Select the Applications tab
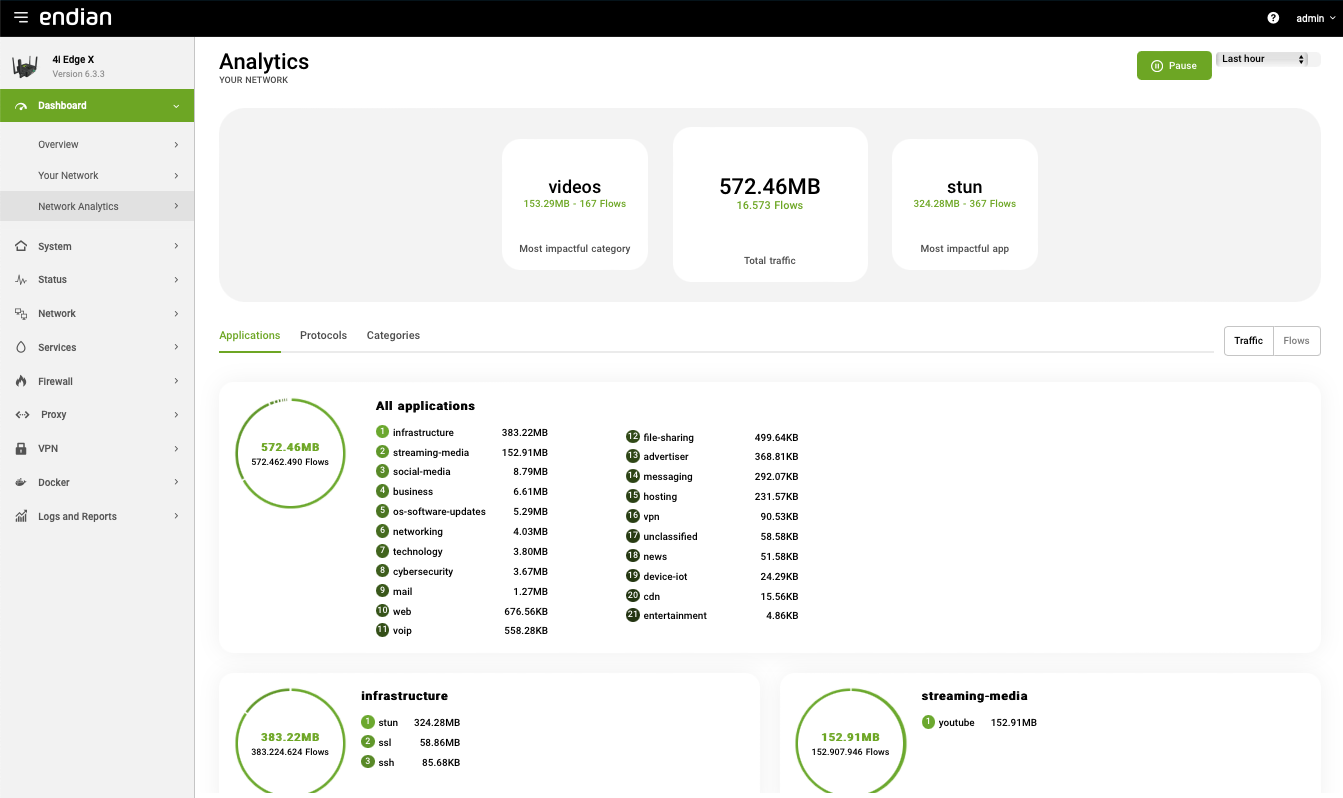Image resolution: width=1343 pixels, height=798 pixels. pyautogui.click(x=250, y=335)
